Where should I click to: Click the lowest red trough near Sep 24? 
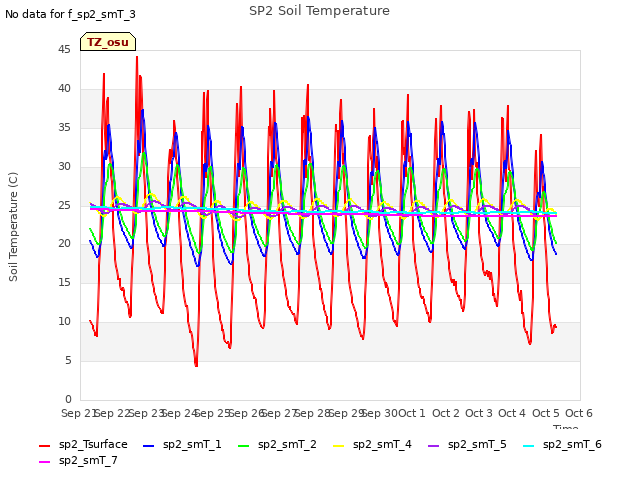[196, 365]
